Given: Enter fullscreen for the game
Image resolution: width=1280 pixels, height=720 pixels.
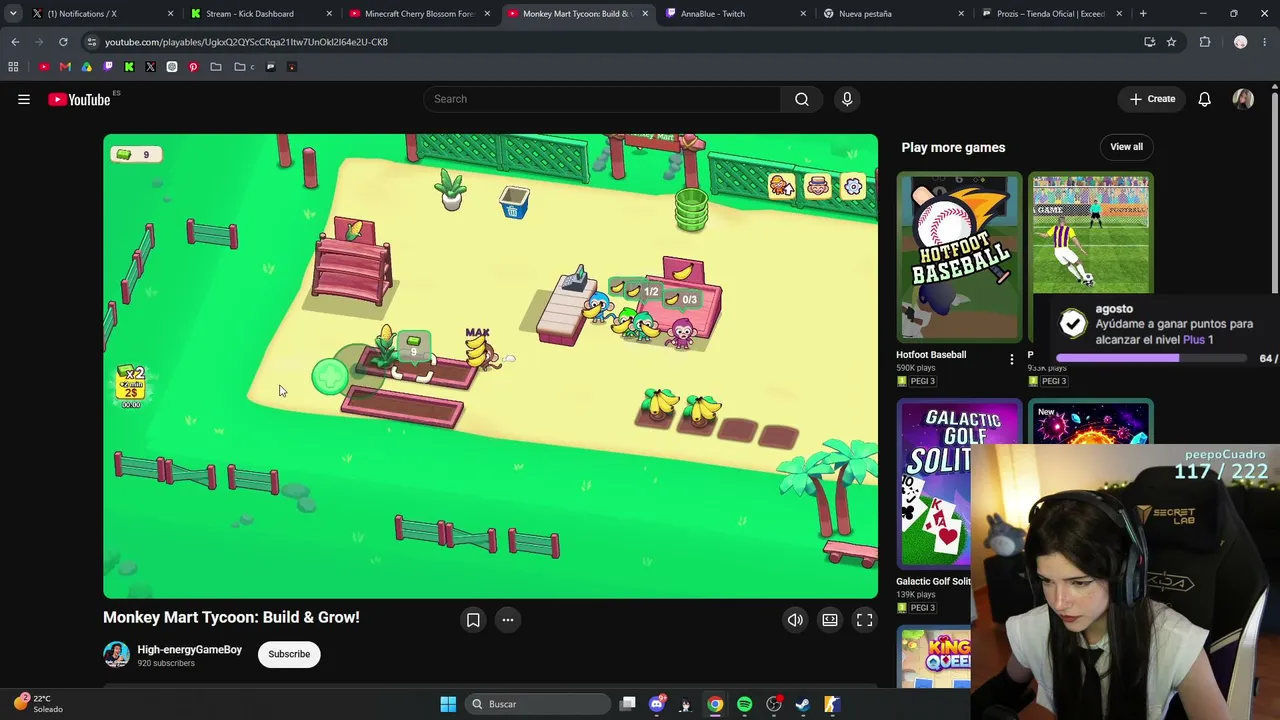Looking at the screenshot, I should click(865, 620).
